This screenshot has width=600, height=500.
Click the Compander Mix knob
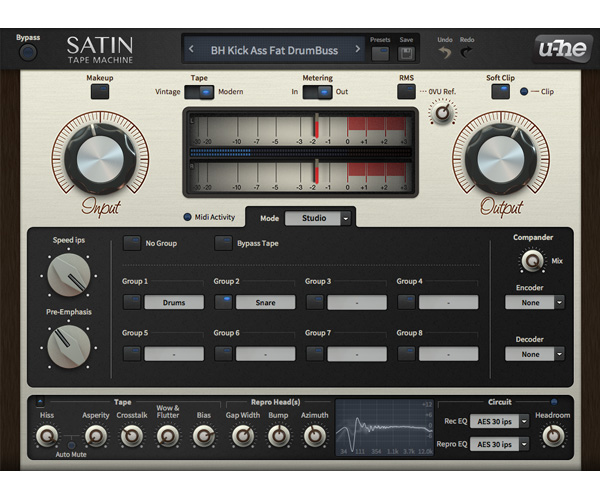coord(532,261)
